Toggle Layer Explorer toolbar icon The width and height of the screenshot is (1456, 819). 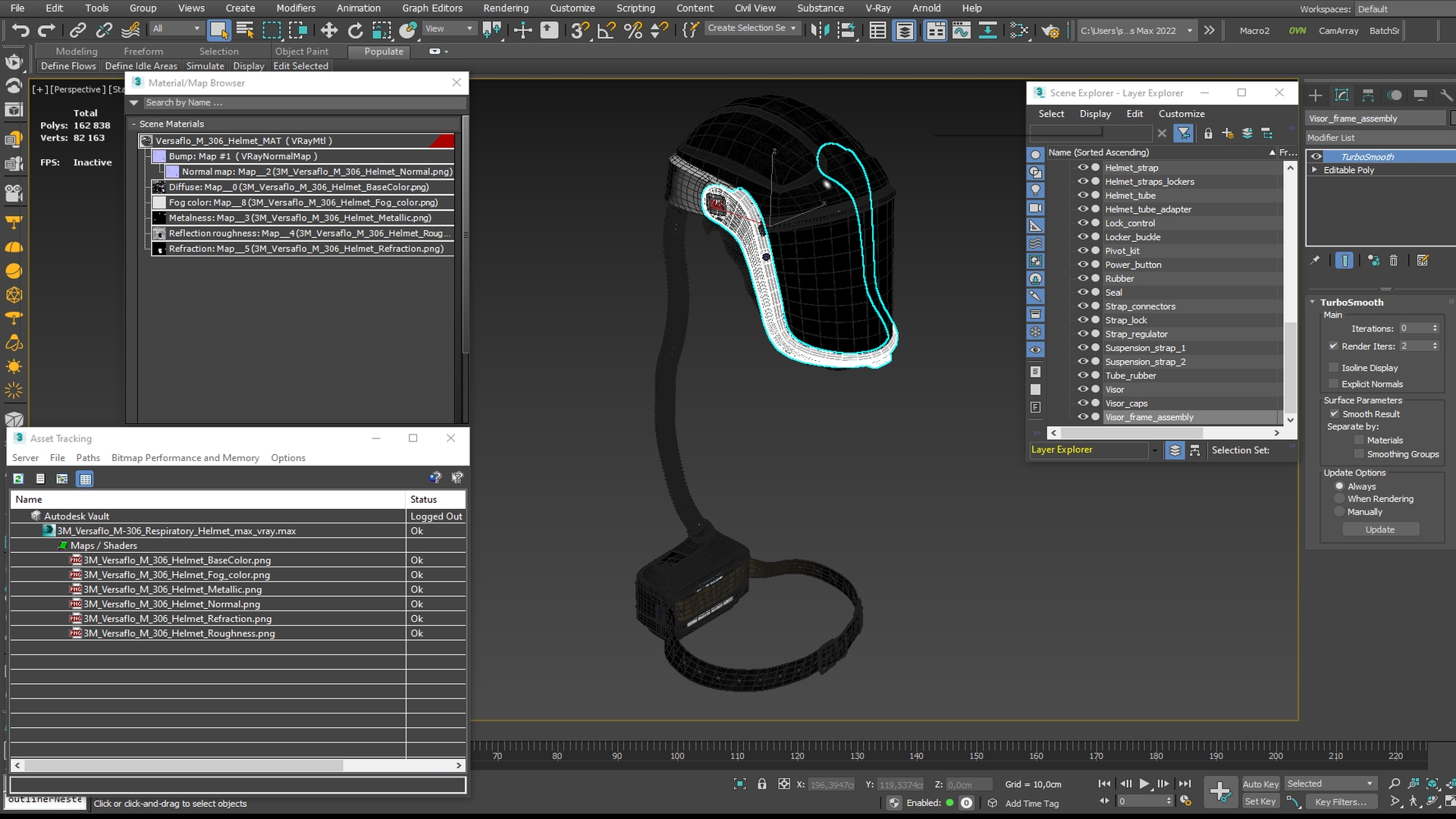905,30
